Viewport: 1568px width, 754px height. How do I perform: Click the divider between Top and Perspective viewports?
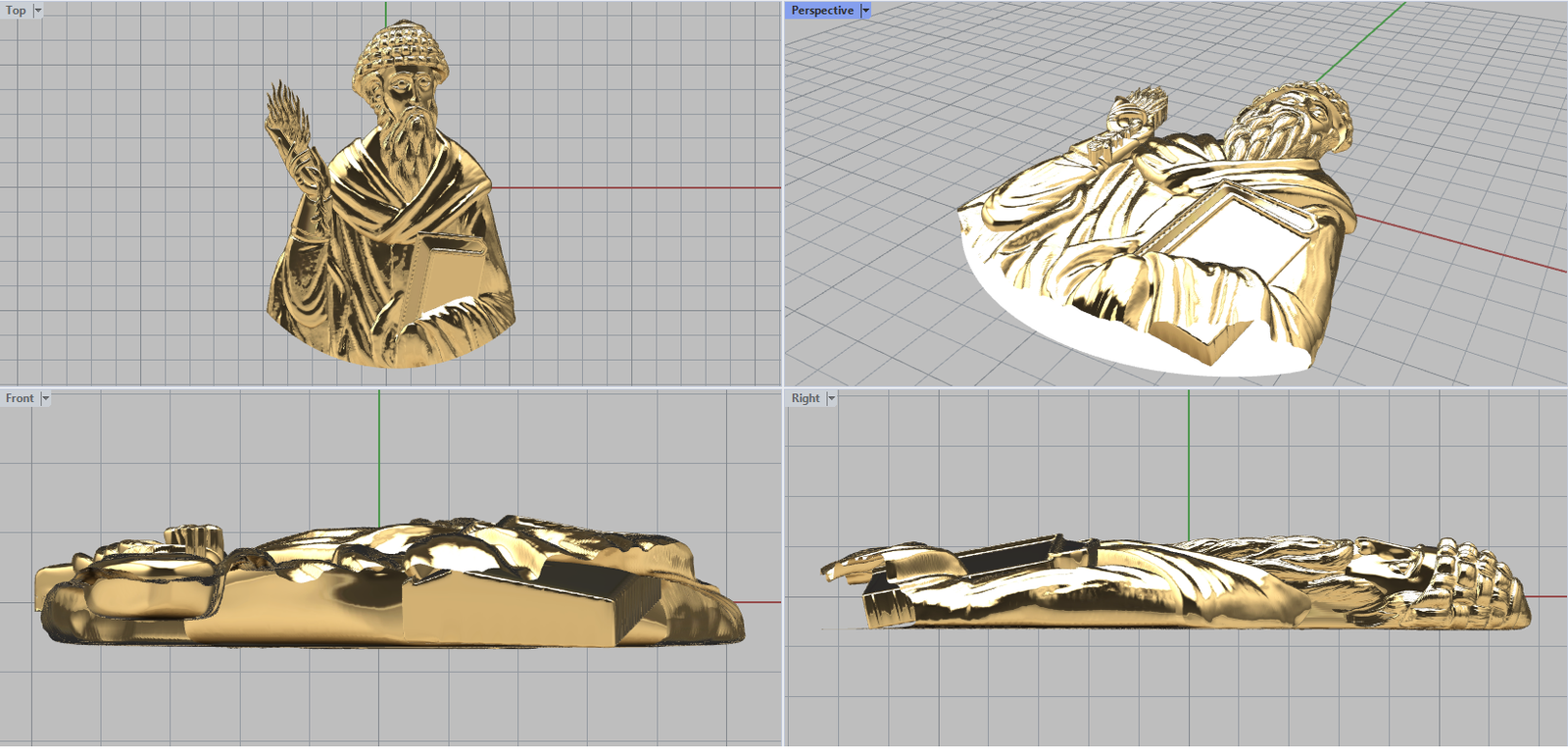783,196
